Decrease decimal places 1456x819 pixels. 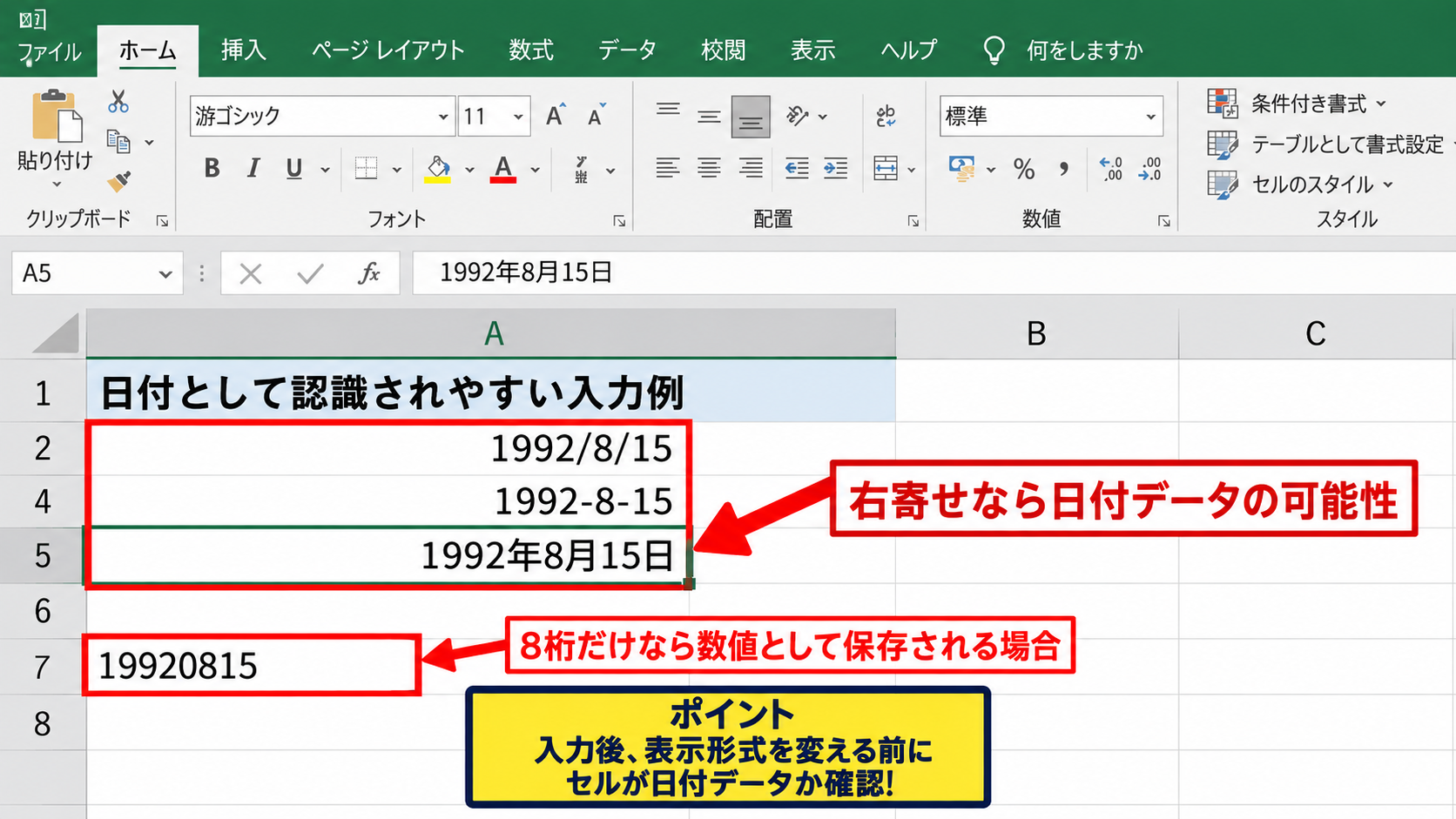pos(1150,169)
